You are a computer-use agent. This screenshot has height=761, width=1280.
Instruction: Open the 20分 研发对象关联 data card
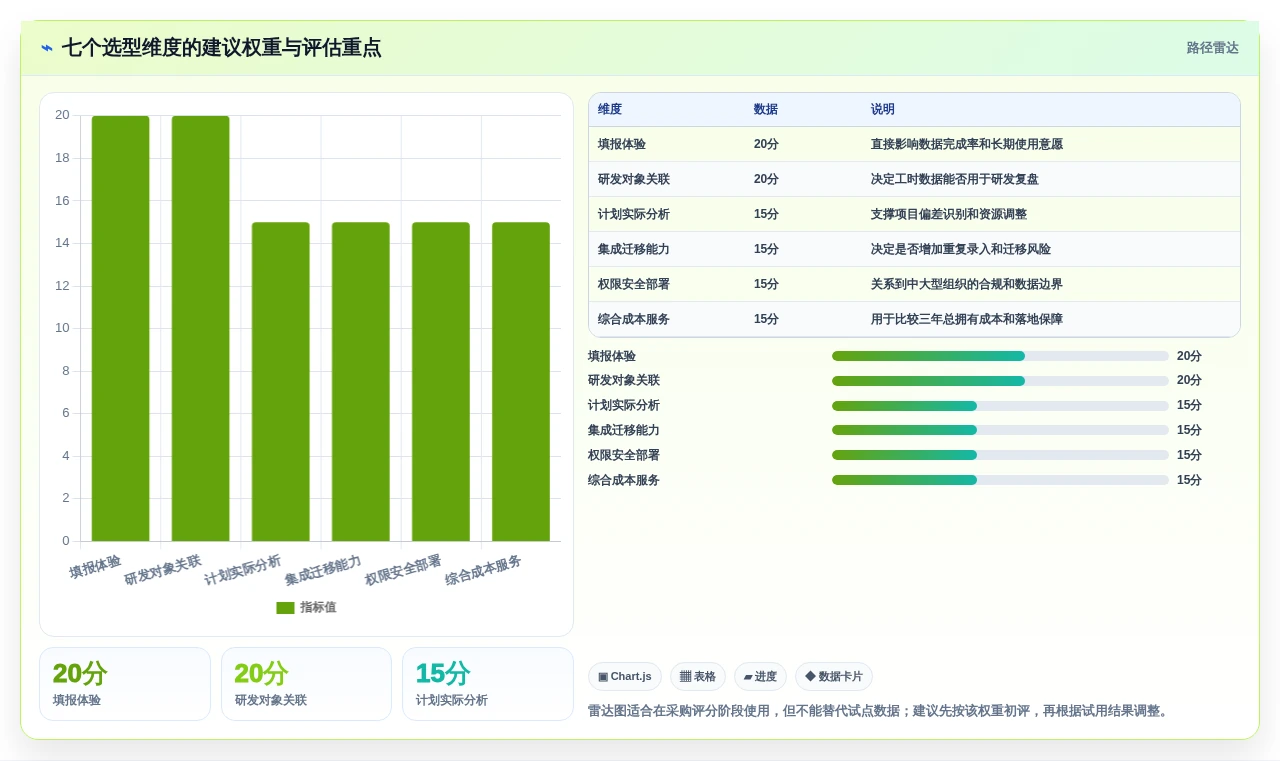(x=306, y=684)
